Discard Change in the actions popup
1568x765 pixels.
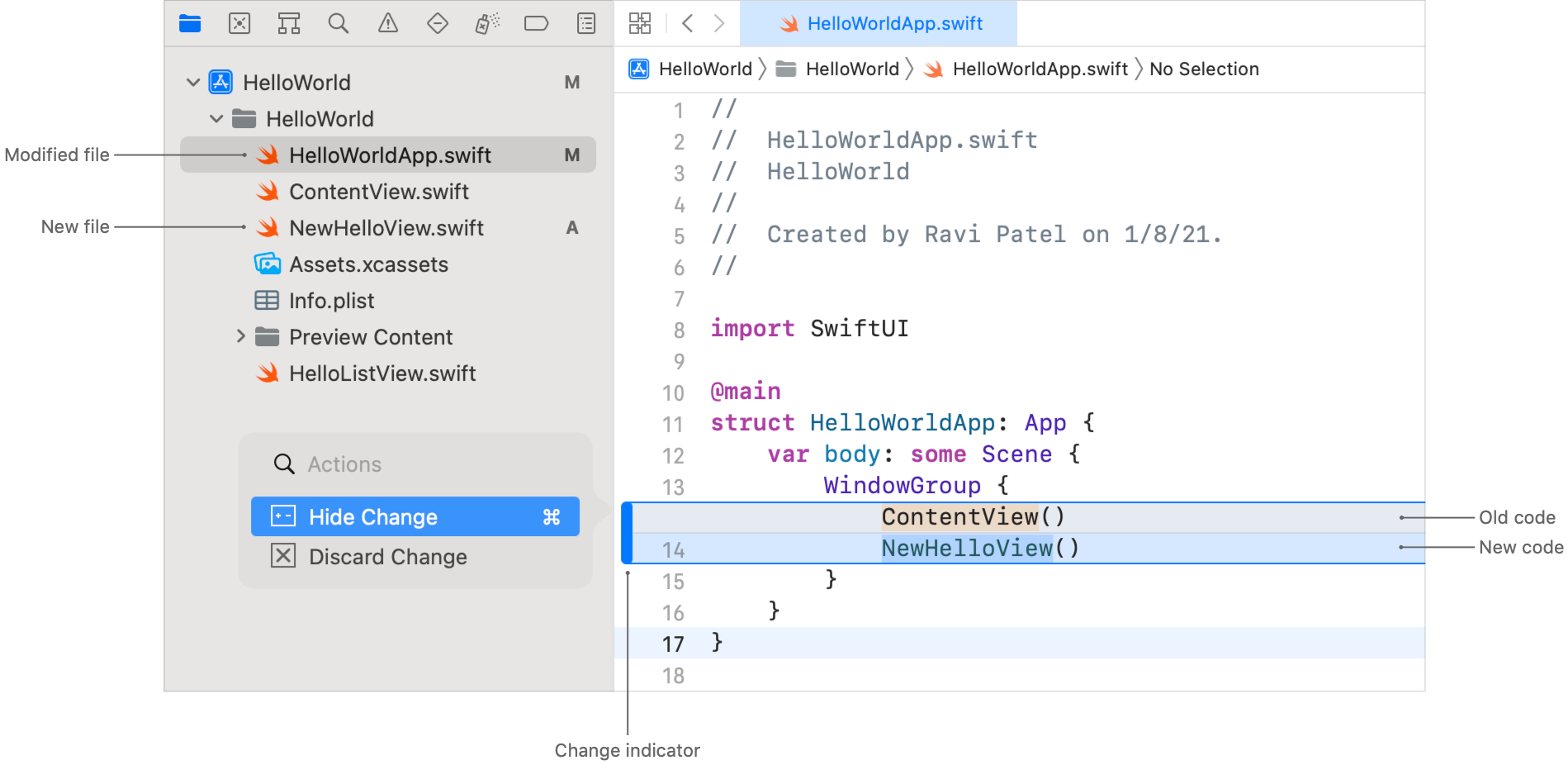pos(387,556)
